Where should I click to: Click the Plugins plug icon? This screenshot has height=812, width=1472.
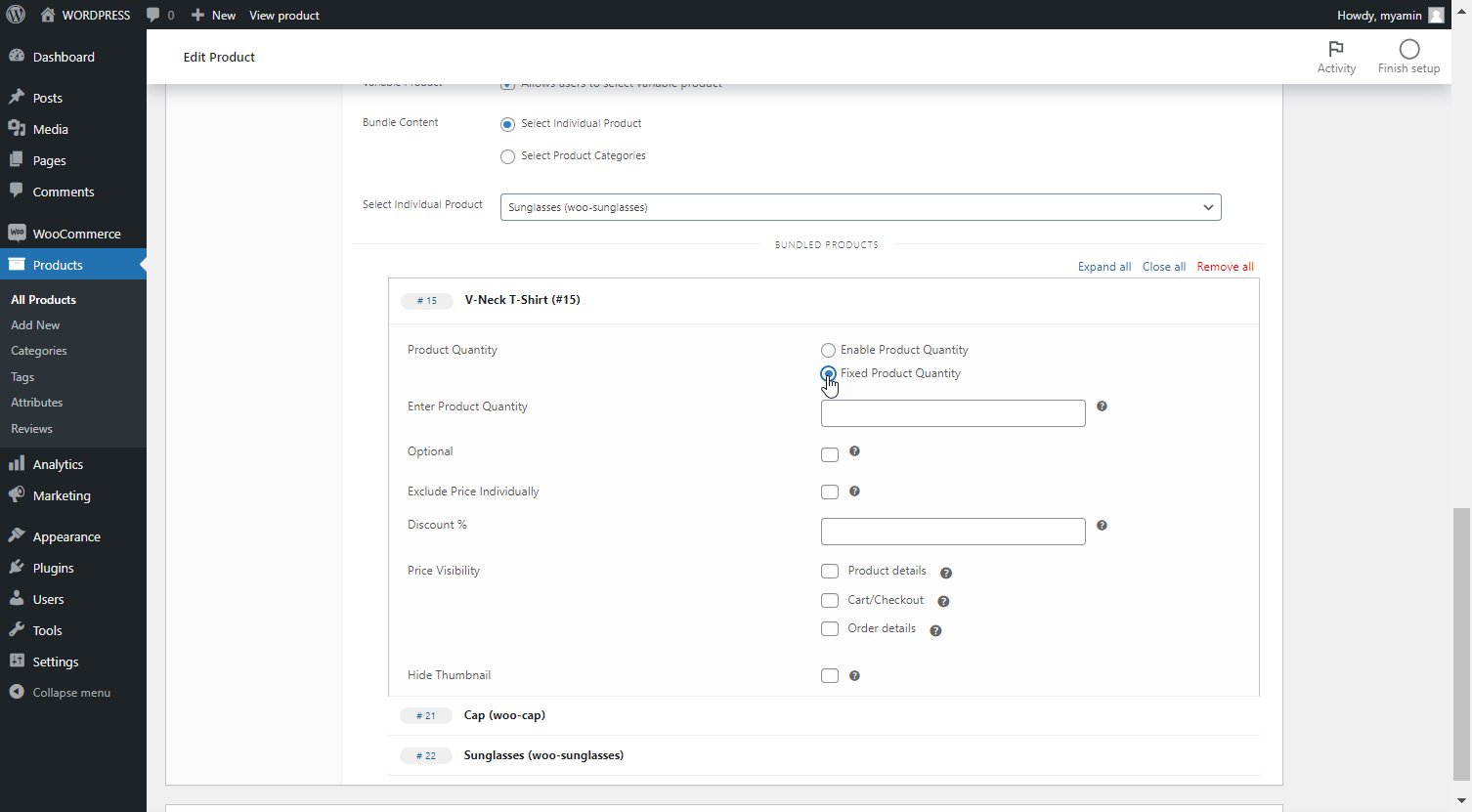tap(17, 567)
